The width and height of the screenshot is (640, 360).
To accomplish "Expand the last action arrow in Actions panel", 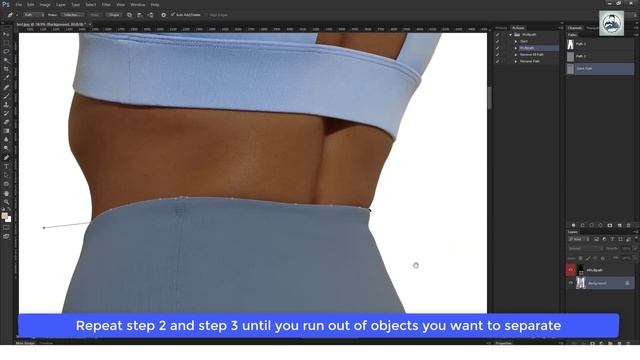I will click(x=516, y=61).
